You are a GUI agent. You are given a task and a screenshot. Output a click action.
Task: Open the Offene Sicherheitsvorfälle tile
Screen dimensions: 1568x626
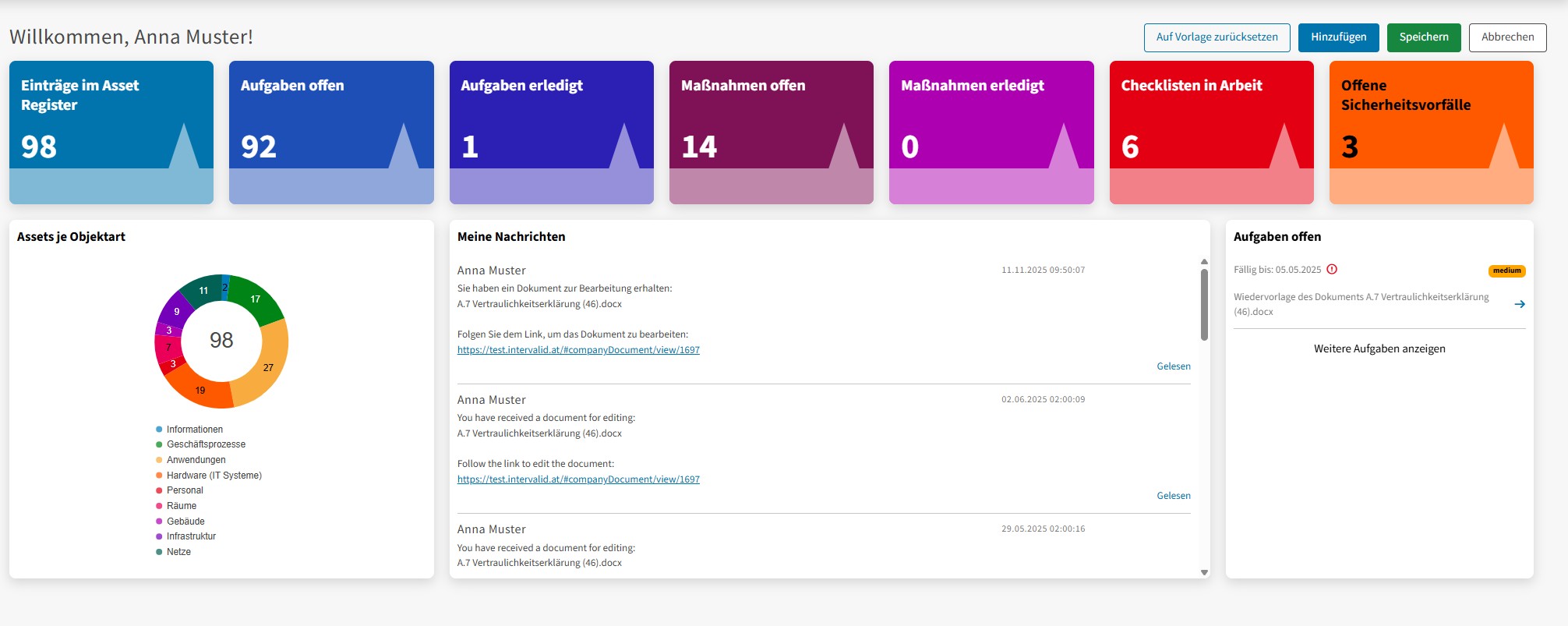coord(1431,133)
